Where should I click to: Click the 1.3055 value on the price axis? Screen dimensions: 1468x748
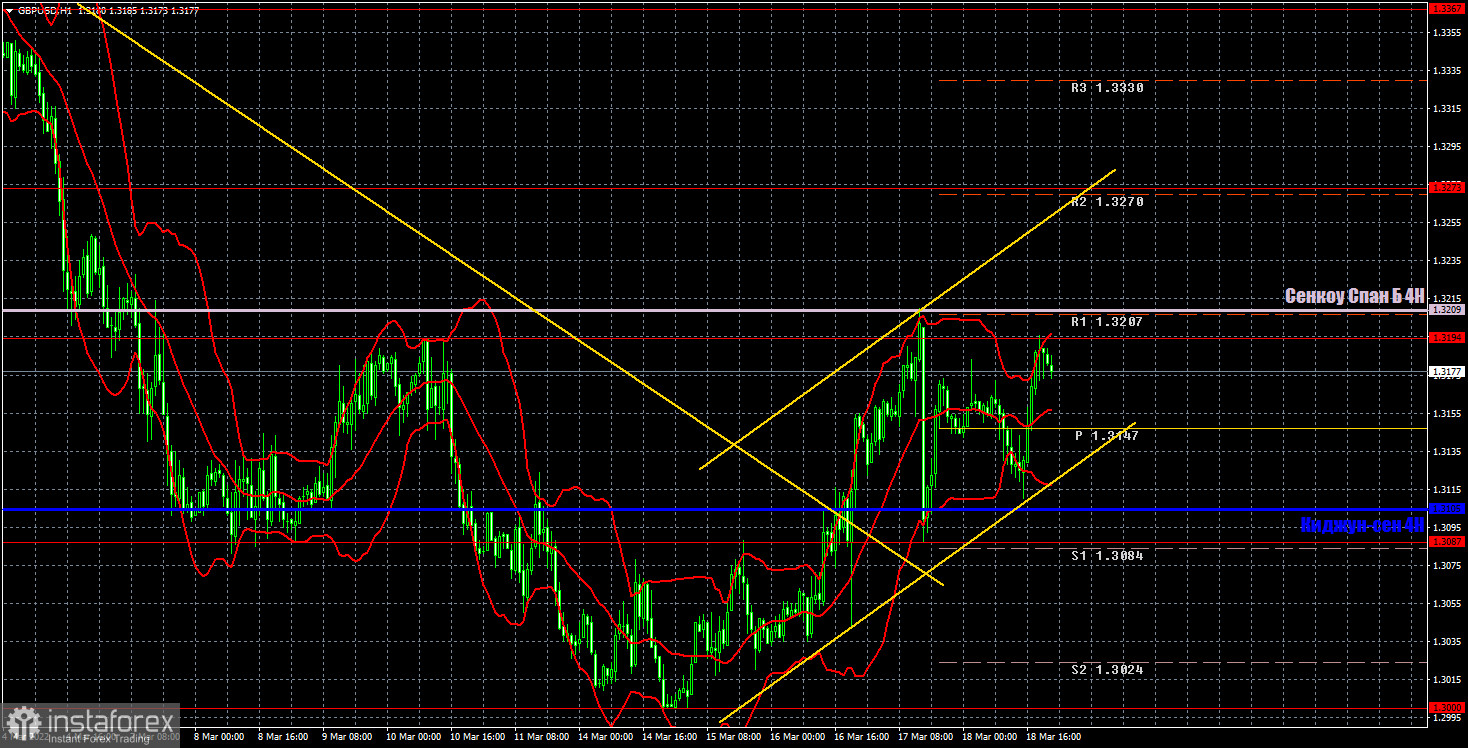tap(1446, 604)
